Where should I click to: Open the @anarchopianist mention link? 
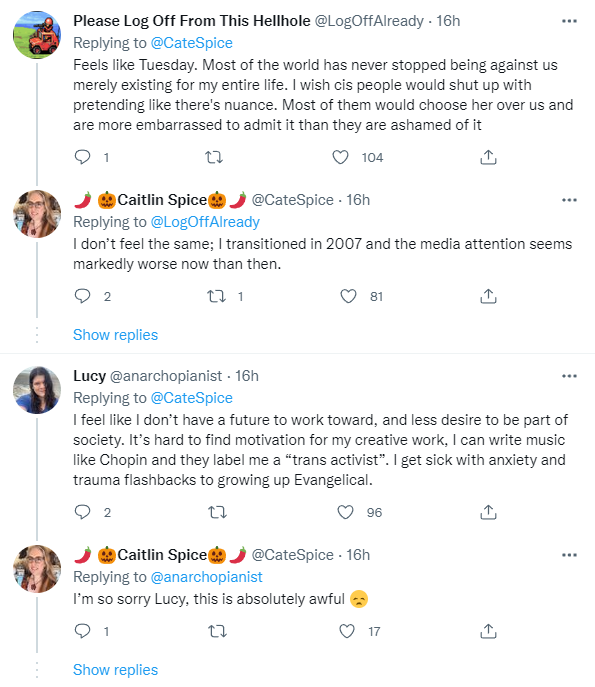[x=206, y=577]
